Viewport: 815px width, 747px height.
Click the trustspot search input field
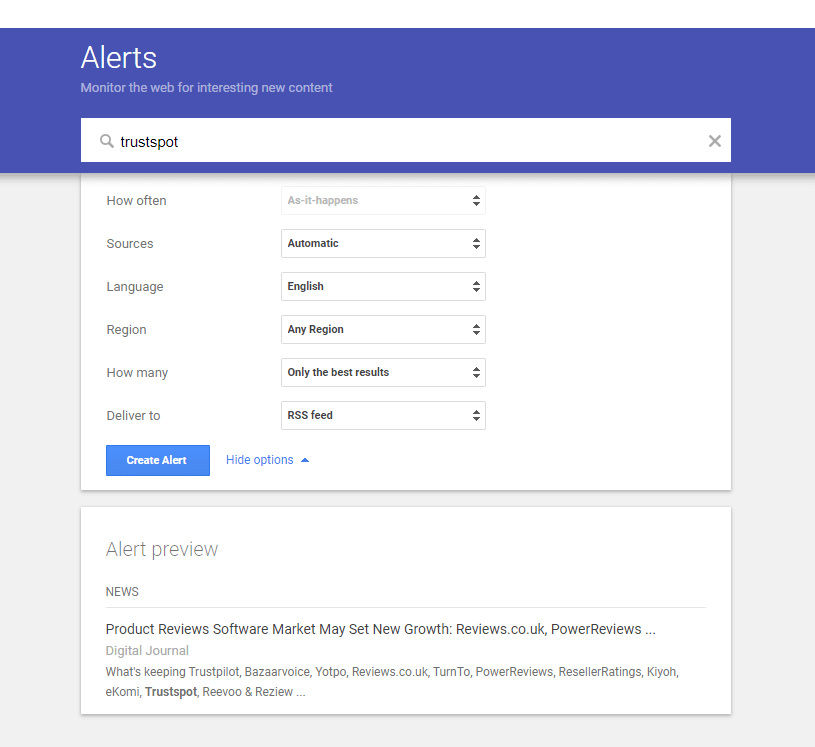(x=405, y=140)
